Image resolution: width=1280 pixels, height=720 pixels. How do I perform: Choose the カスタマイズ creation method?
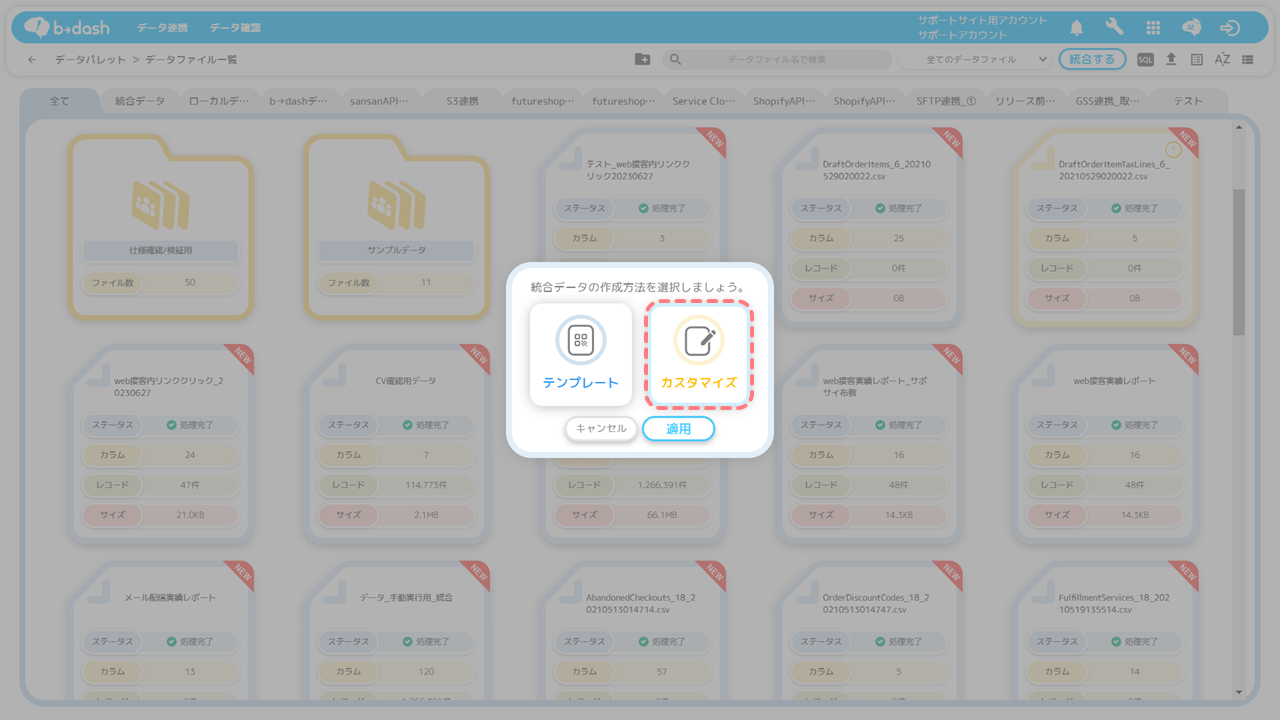tap(698, 355)
